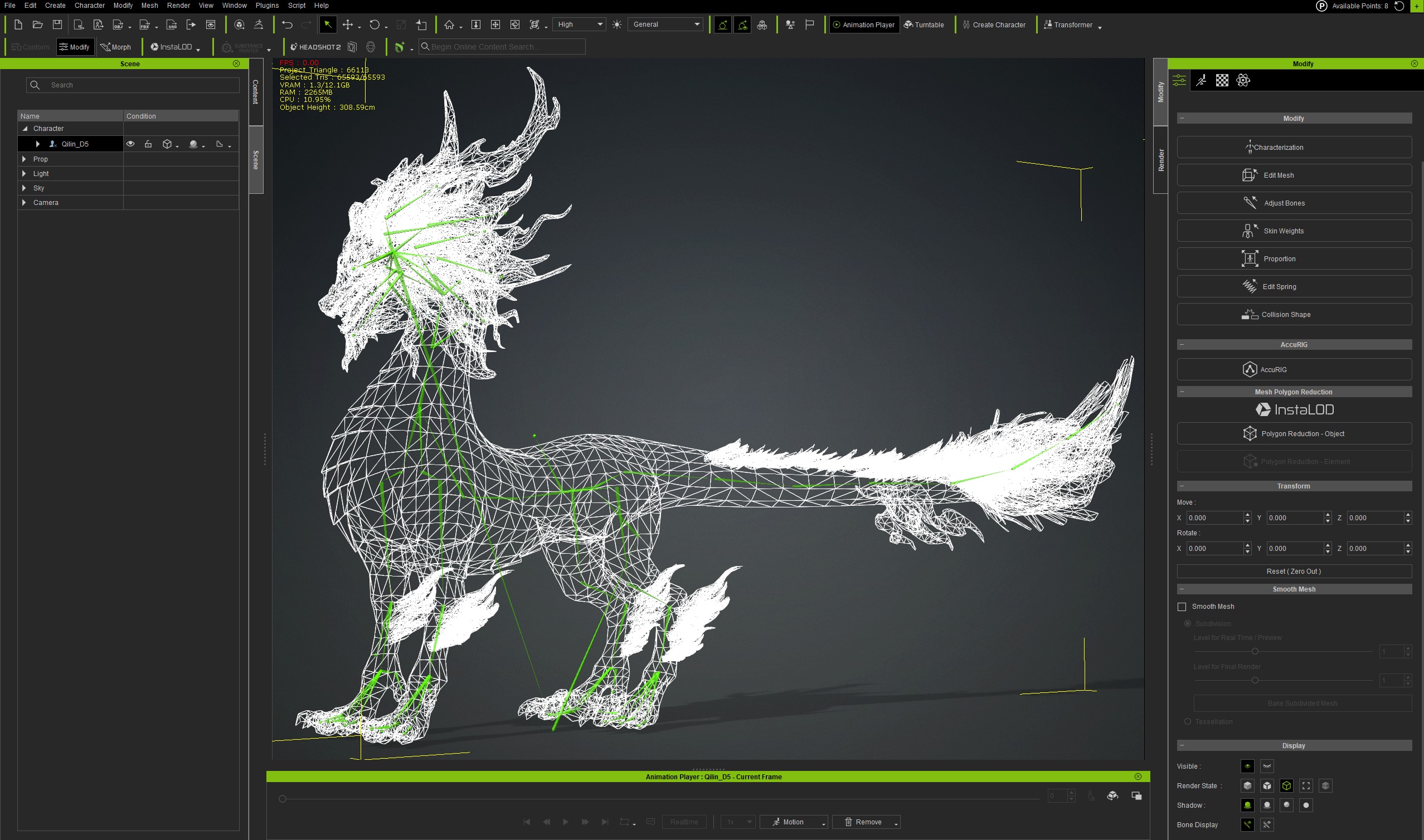Click Reset (Zero Out) button

(x=1294, y=571)
